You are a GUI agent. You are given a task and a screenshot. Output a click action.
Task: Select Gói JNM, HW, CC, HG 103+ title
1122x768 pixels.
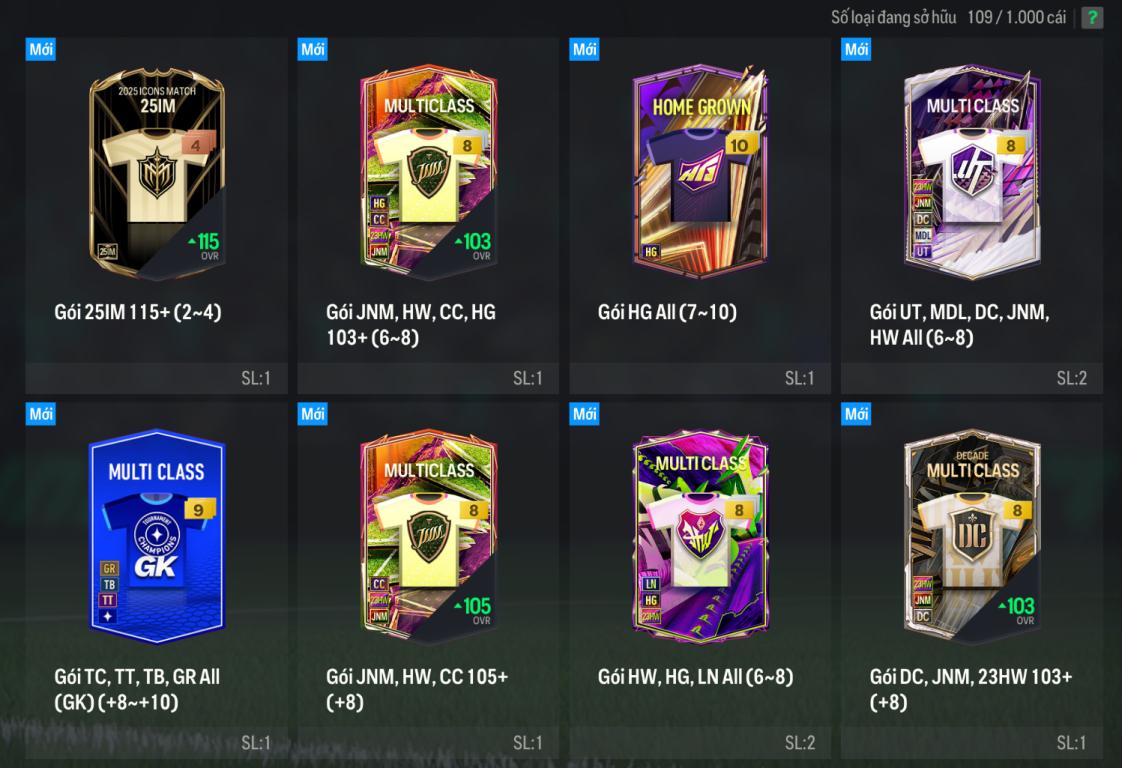pyautogui.click(x=411, y=324)
